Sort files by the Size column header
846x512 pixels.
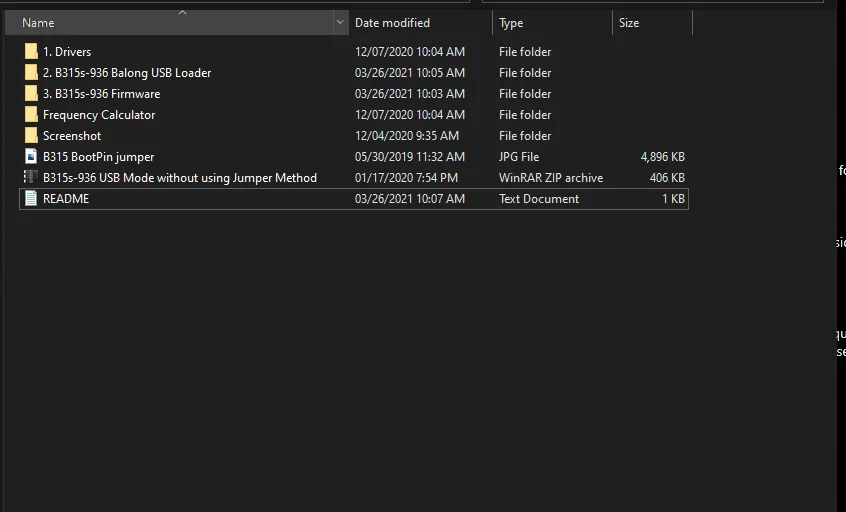click(652, 23)
